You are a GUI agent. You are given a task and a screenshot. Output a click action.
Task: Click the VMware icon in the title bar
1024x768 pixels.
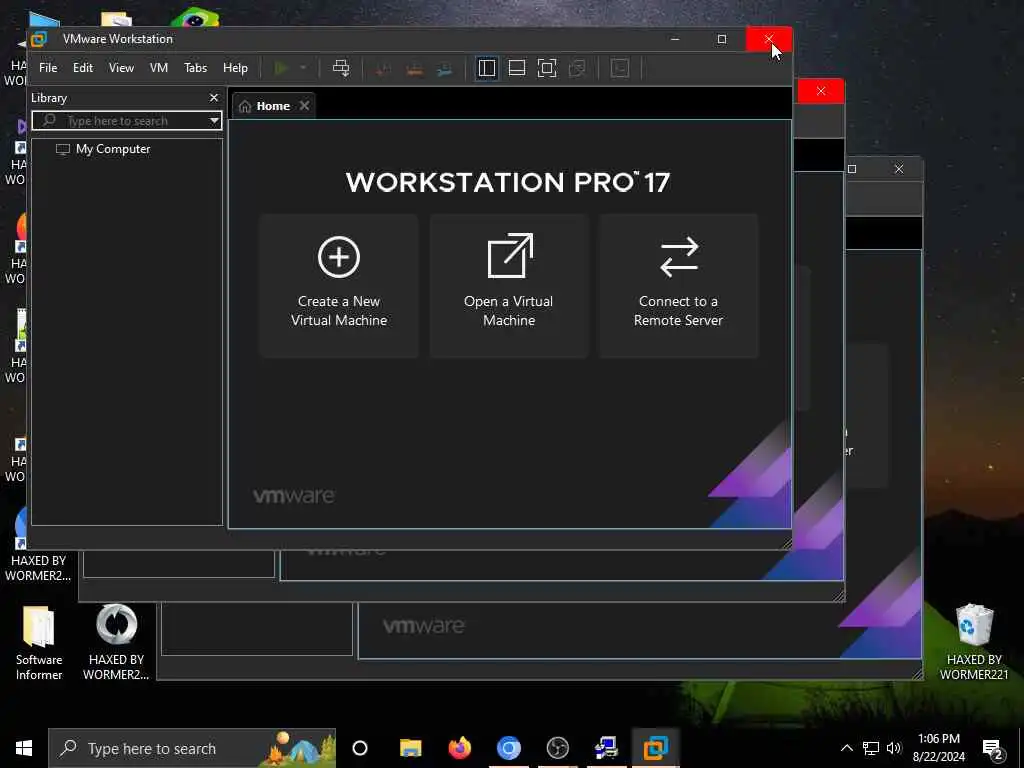pos(39,39)
